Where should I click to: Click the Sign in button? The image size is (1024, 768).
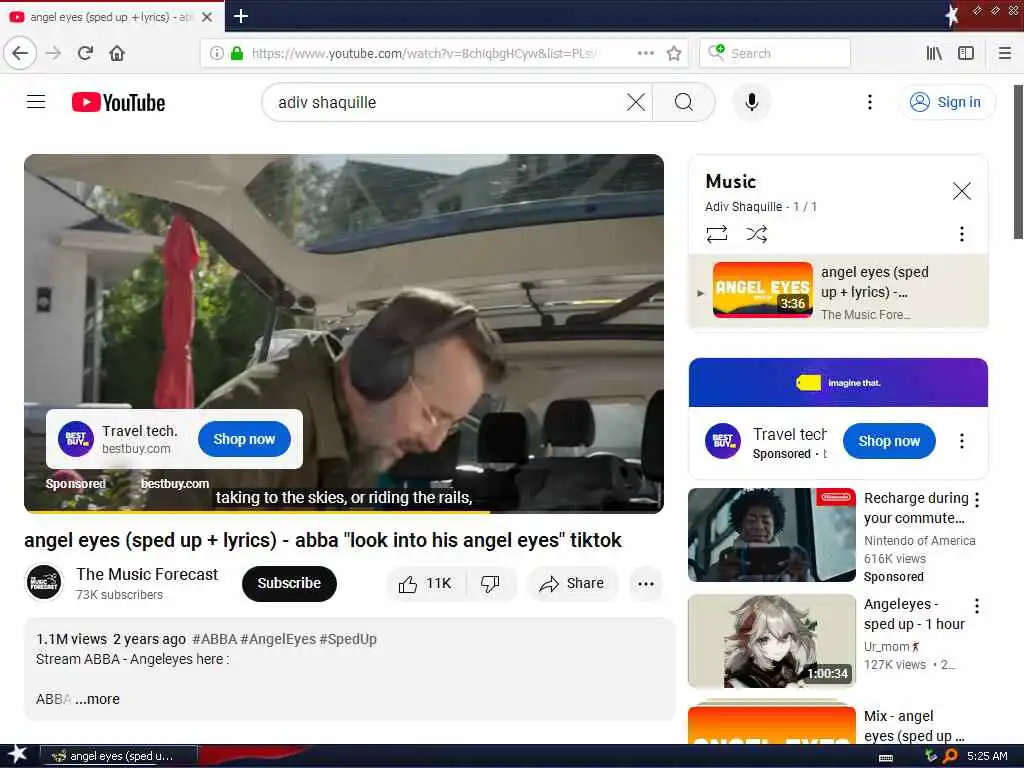click(946, 102)
